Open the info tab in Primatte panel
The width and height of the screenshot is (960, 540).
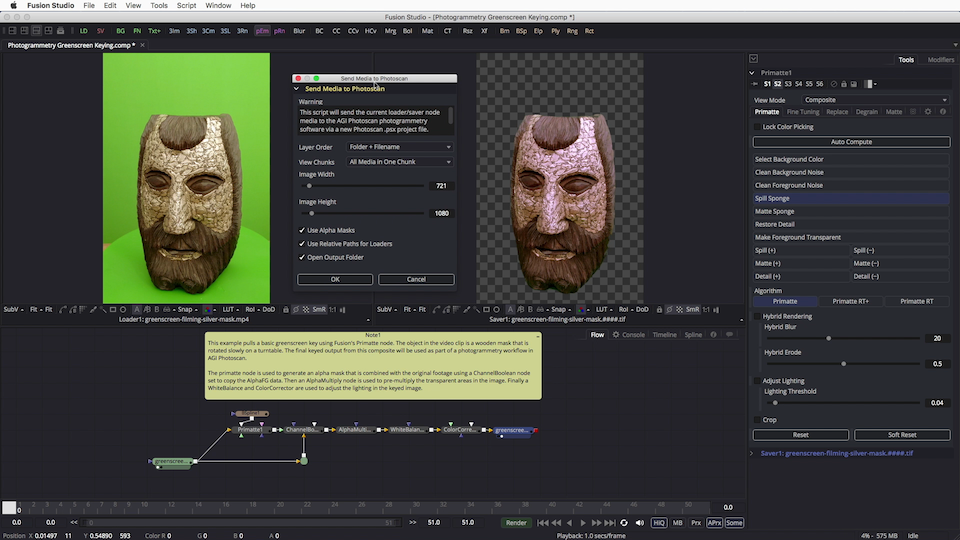pyautogui.click(x=943, y=111)
